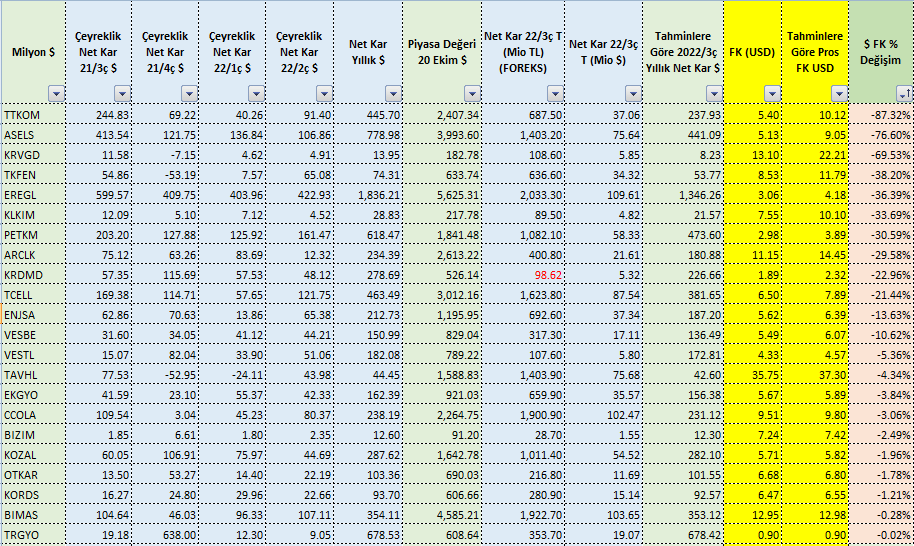Select the BIZIM ticker cell

point(33,435)
